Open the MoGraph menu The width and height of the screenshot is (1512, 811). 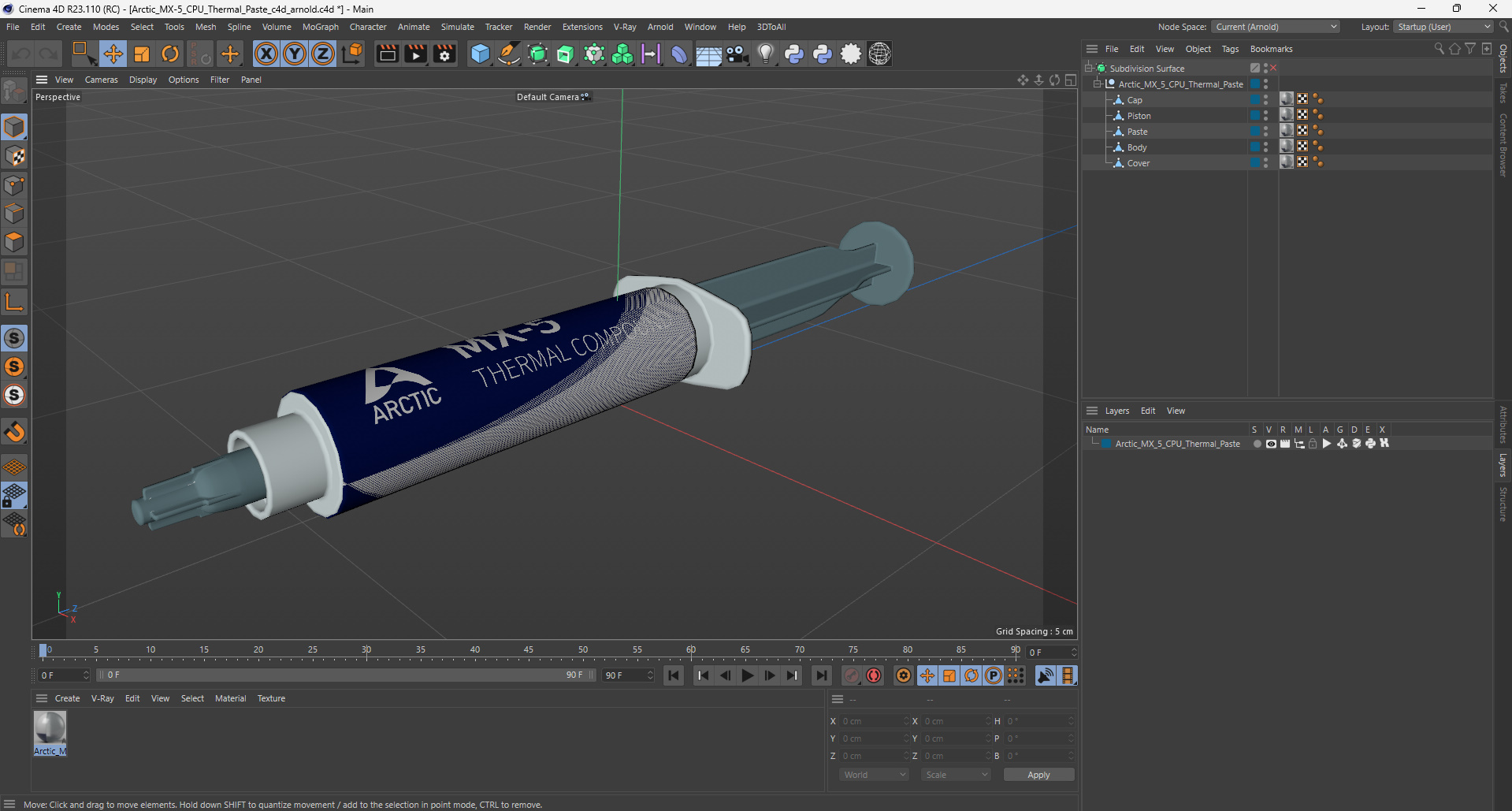(320, 27)
